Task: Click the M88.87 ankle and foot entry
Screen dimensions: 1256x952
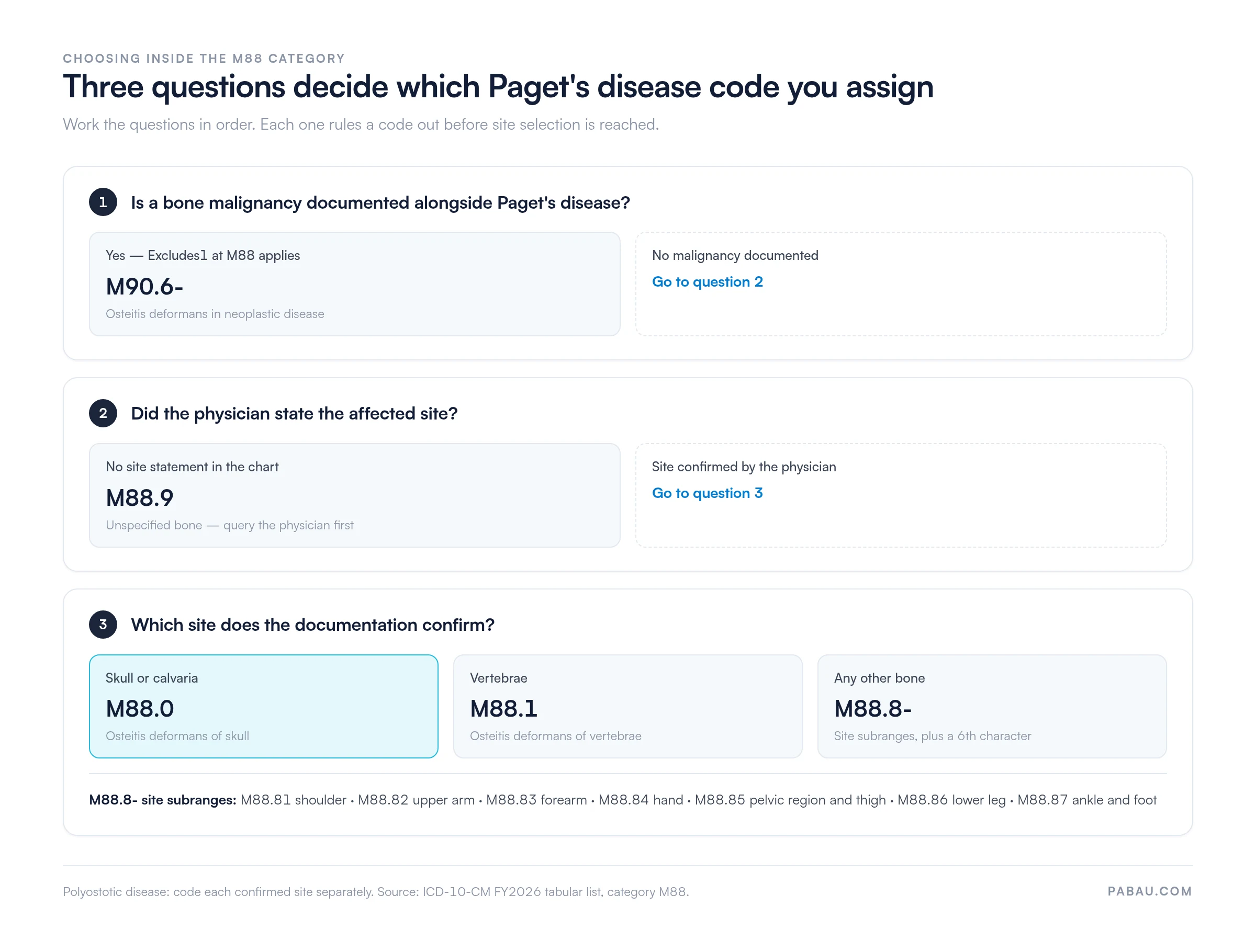Action: pyautogui.click(x=1087, y=800)
